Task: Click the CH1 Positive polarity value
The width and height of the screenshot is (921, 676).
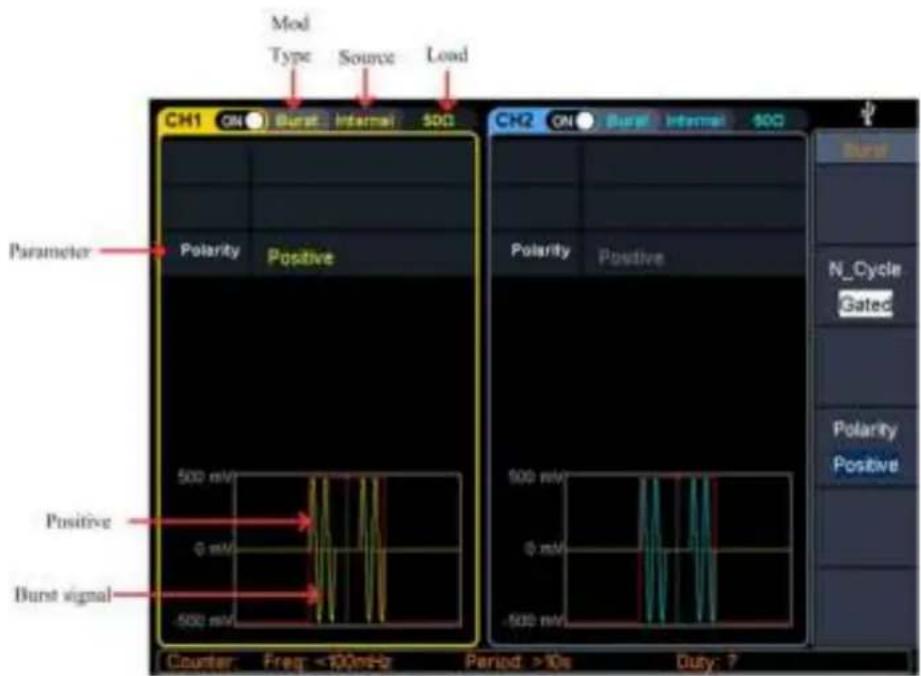Action: pos(301,257)
